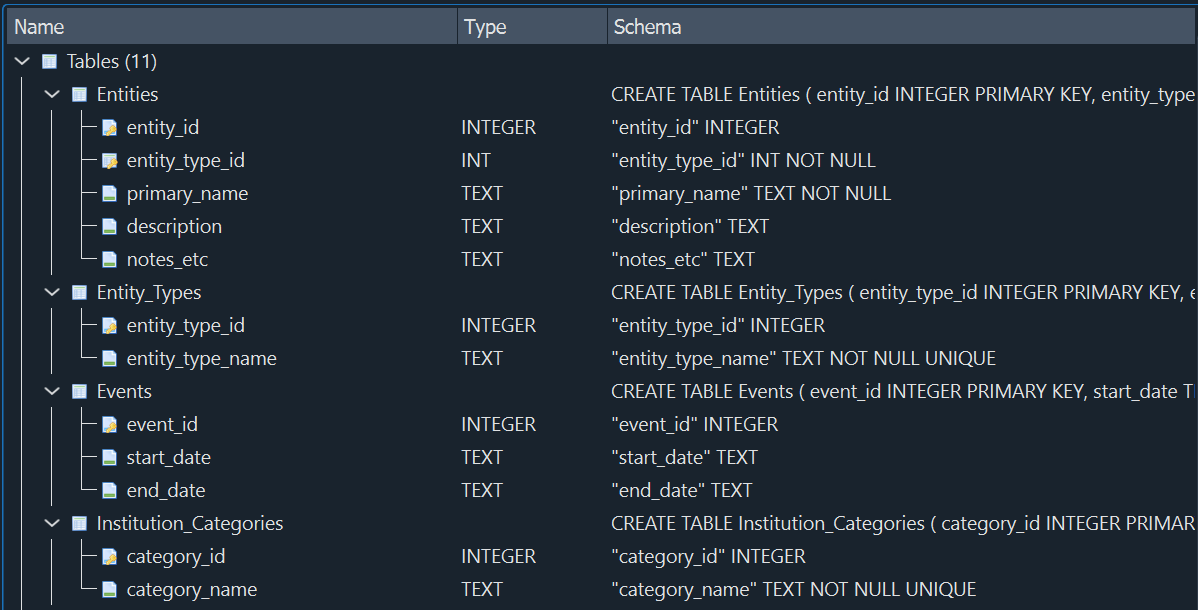1198x610 pixels.
Task: Click the field icon beside description
Action: [x=109, y=226]
